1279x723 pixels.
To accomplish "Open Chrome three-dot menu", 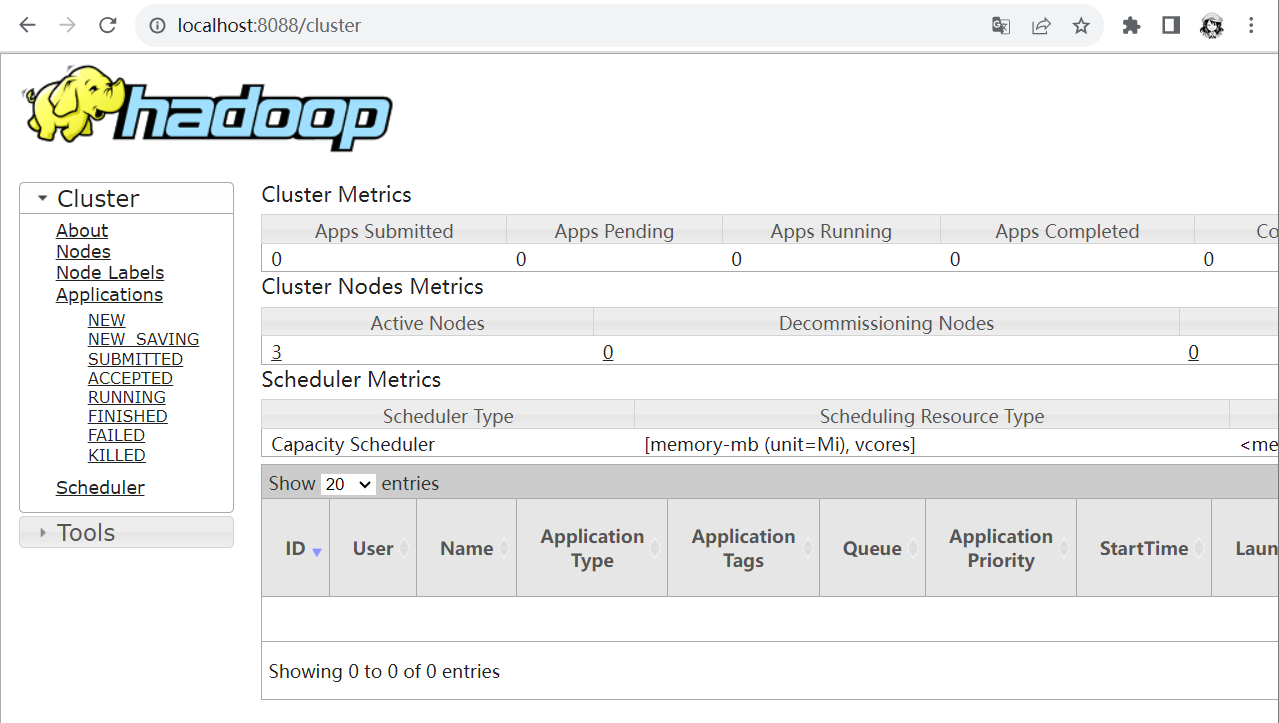I will [x=1251, y=25].
